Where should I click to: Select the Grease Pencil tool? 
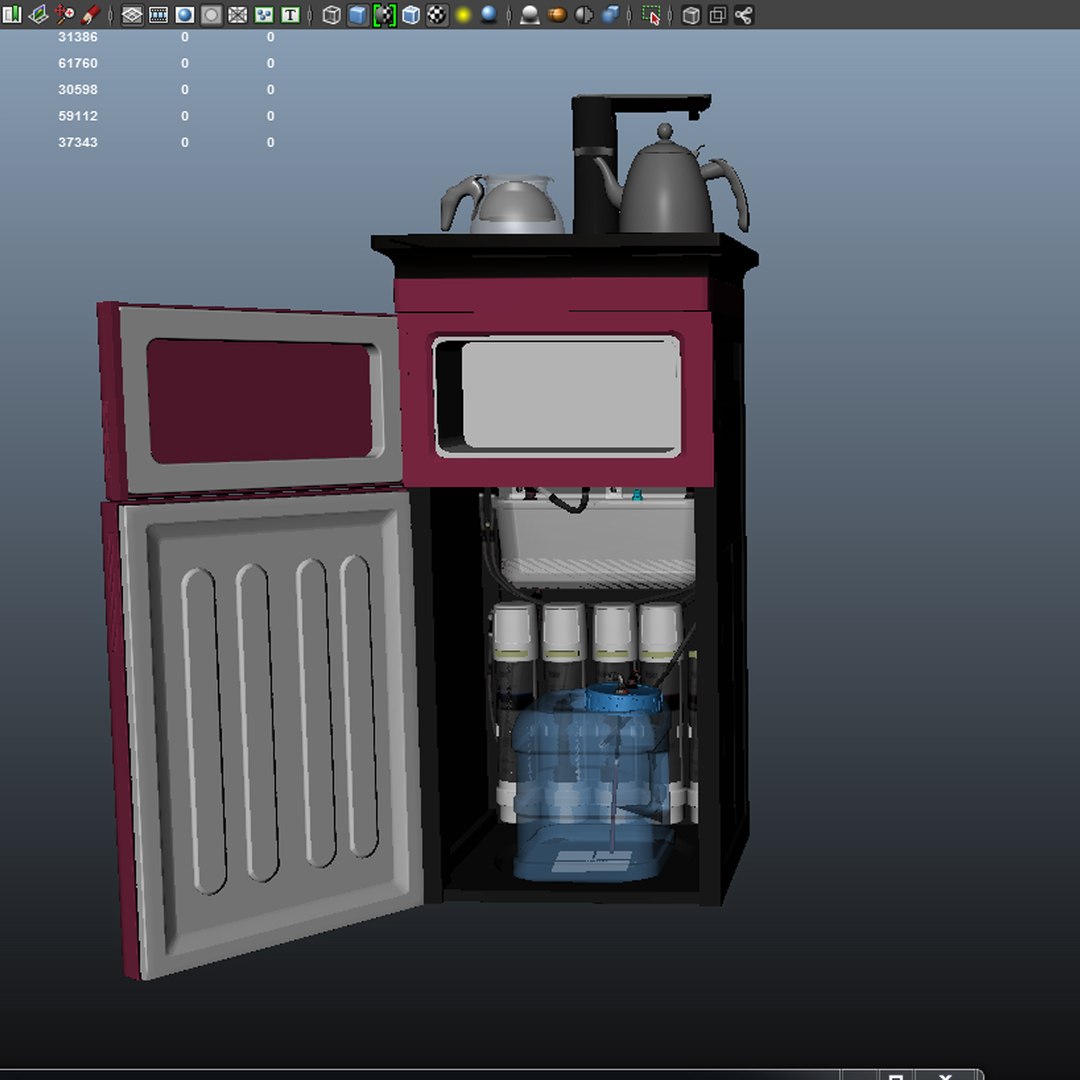[91, 14]
